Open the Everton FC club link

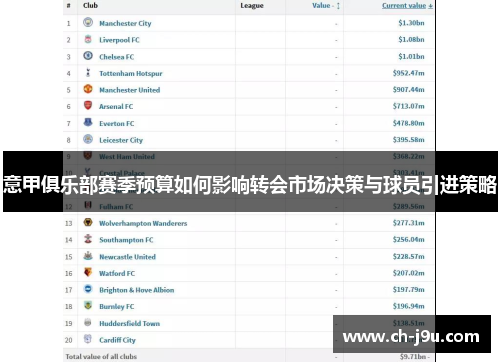click(117, 124)
